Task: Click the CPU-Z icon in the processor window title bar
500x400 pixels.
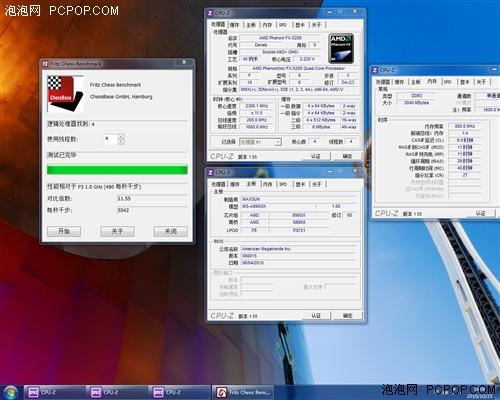Action: coord(210,13)
